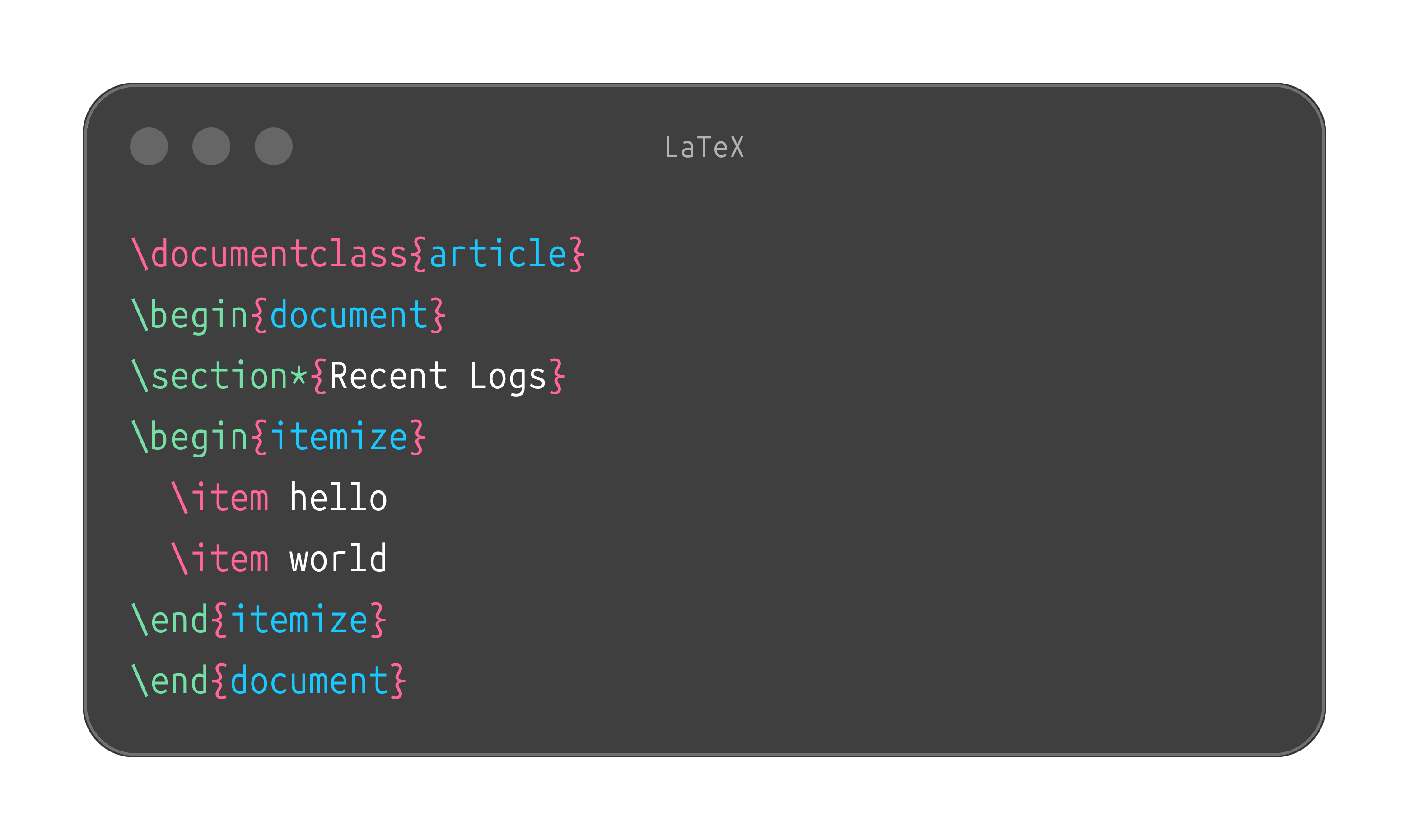Screen dimensions: 1409x840
Task: Click the \documentclass command
Action: [x=269, y=254]
